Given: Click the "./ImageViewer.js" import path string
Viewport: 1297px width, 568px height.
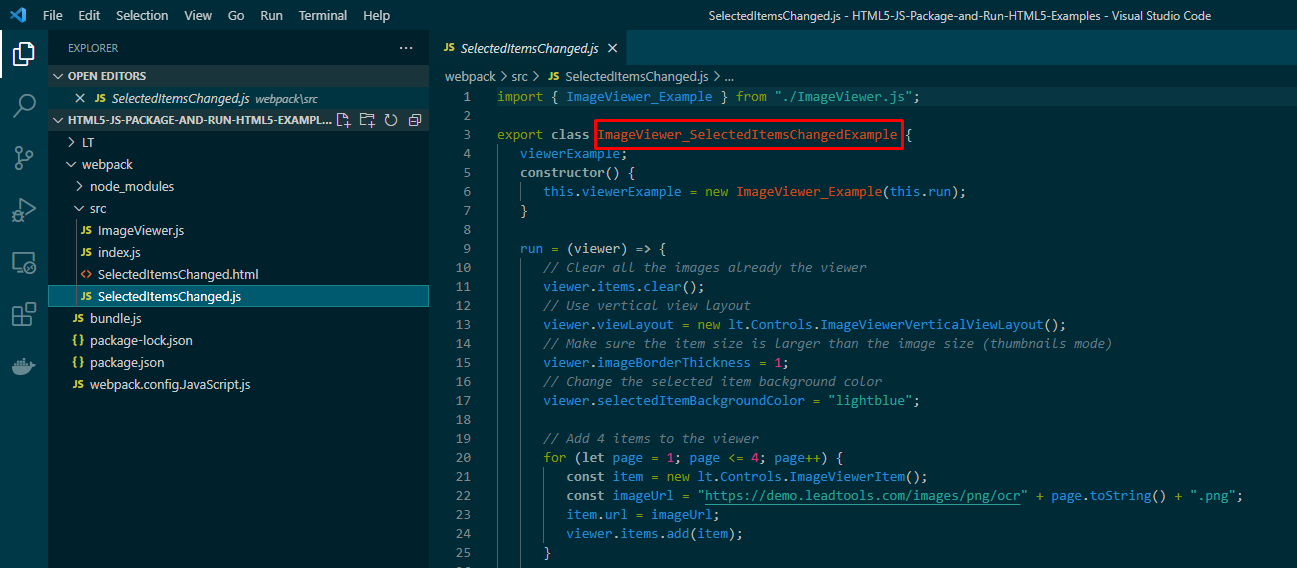Looking at the screenshot, I should coord(842,97).
